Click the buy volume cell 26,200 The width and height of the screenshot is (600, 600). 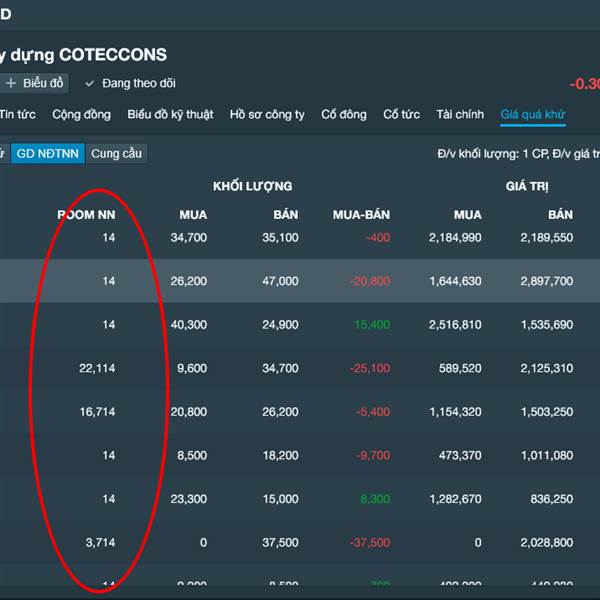[x=189, y=281]
